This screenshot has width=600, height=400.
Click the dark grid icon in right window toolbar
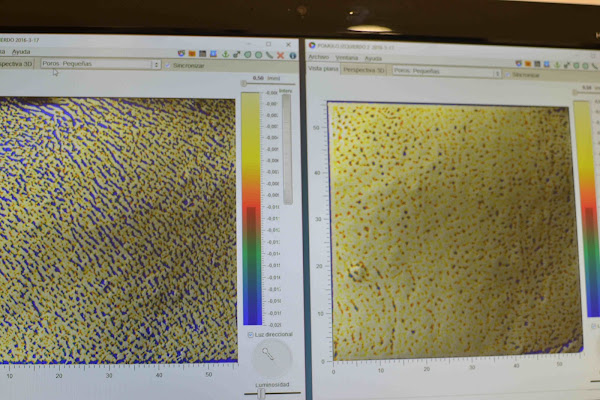(538, 64)
